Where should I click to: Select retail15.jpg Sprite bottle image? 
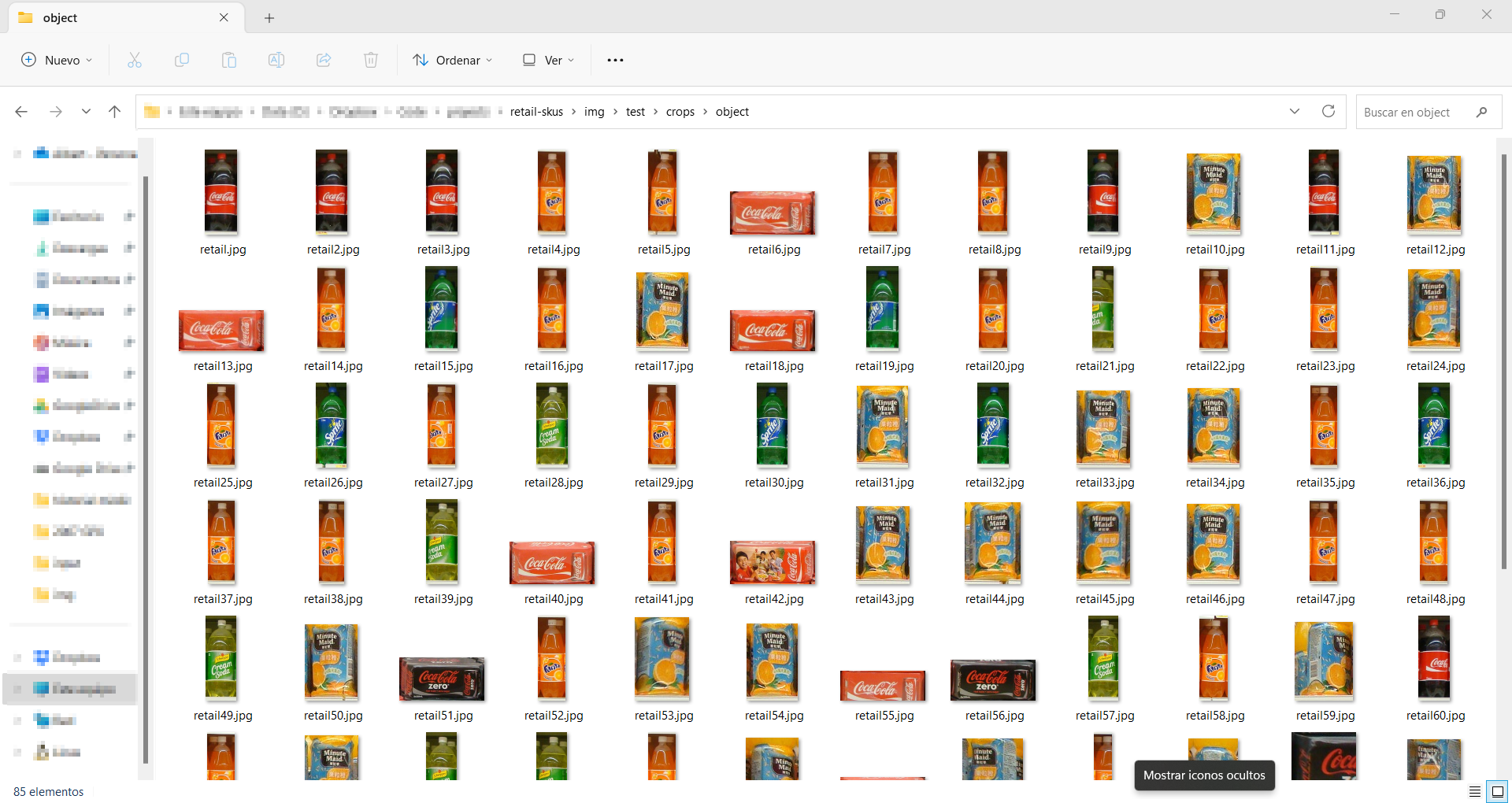tap(442, 309)
